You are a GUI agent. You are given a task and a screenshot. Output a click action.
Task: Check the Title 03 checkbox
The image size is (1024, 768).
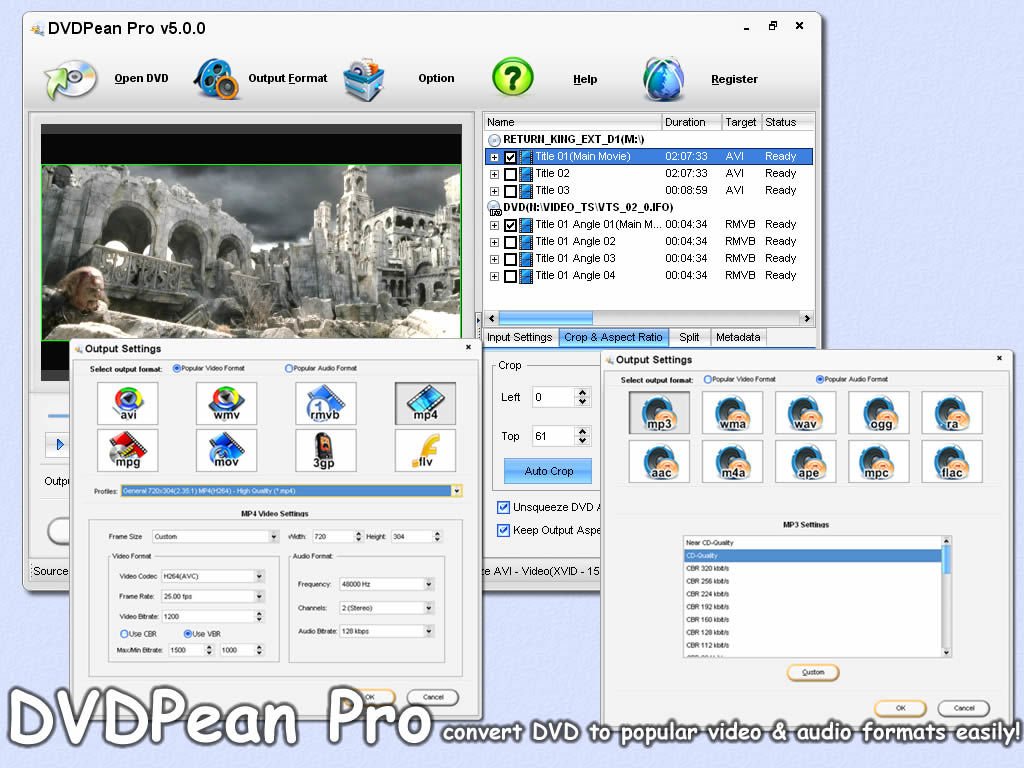(x=510, y=191)
